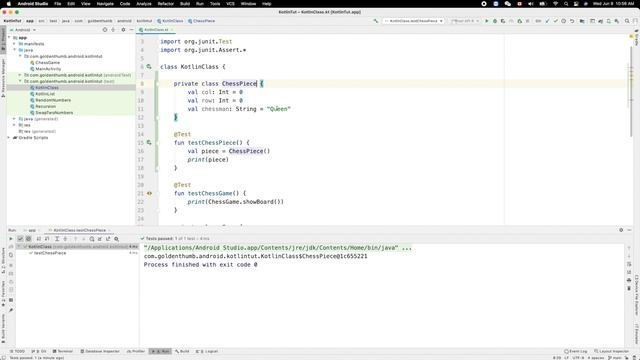Viewport: 640px width, 360px height.
Task: Click the collapse all icon in Run toolbar
Action: pos(65,239)
